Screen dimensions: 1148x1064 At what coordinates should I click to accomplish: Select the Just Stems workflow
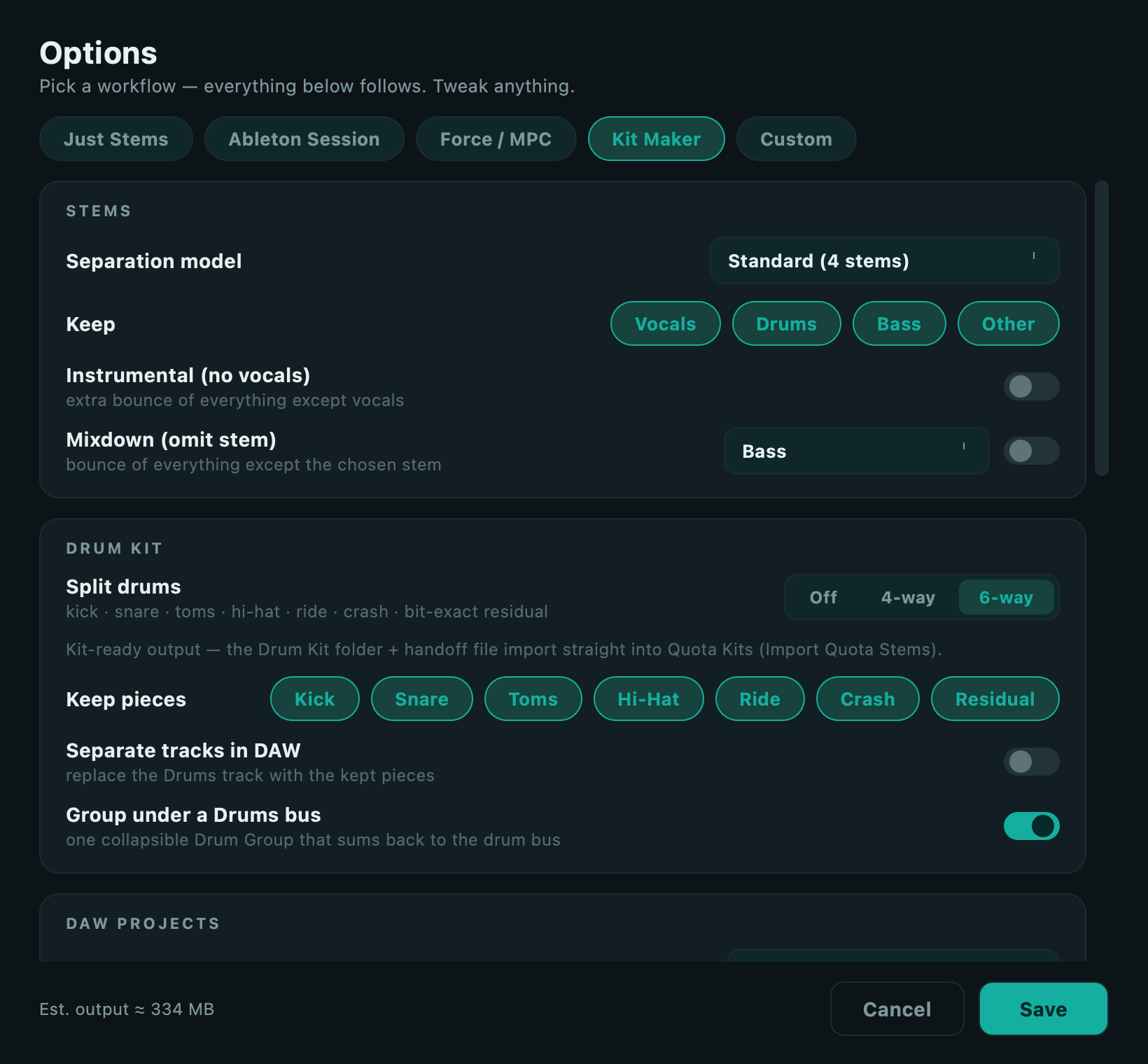[116, 139]
